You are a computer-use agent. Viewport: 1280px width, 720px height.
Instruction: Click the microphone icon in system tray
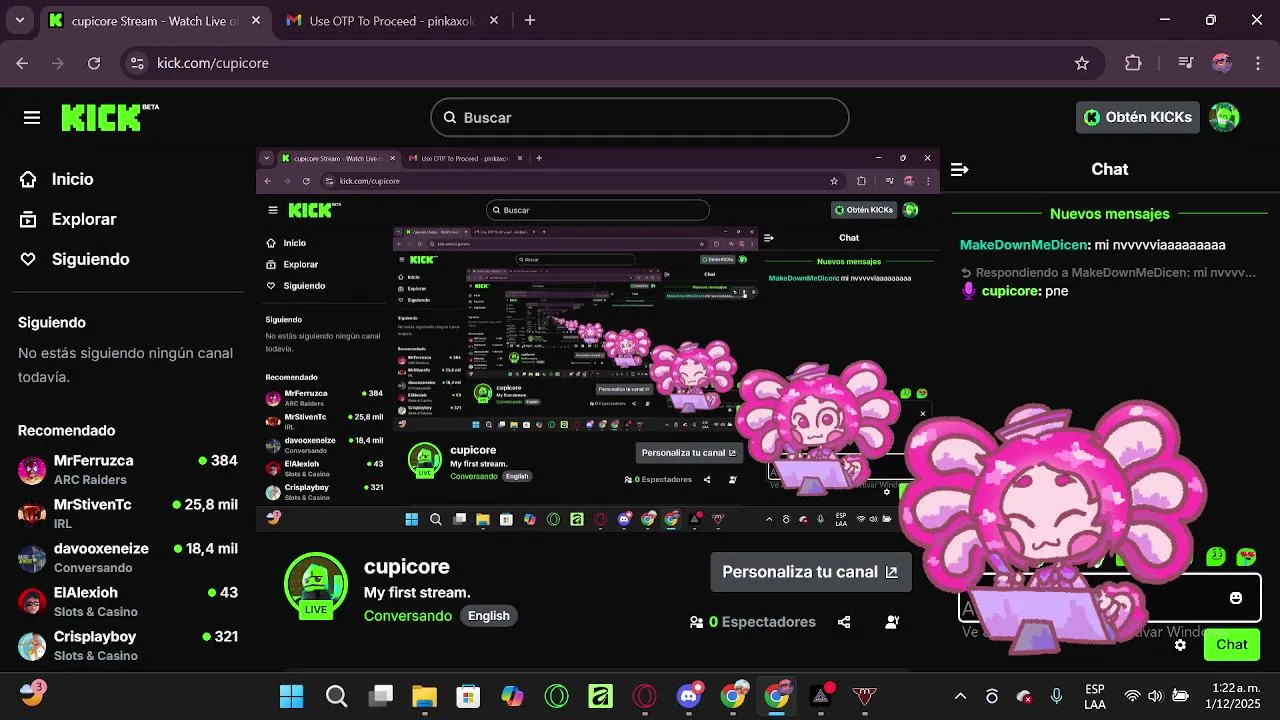click(x=1056, y=696)
